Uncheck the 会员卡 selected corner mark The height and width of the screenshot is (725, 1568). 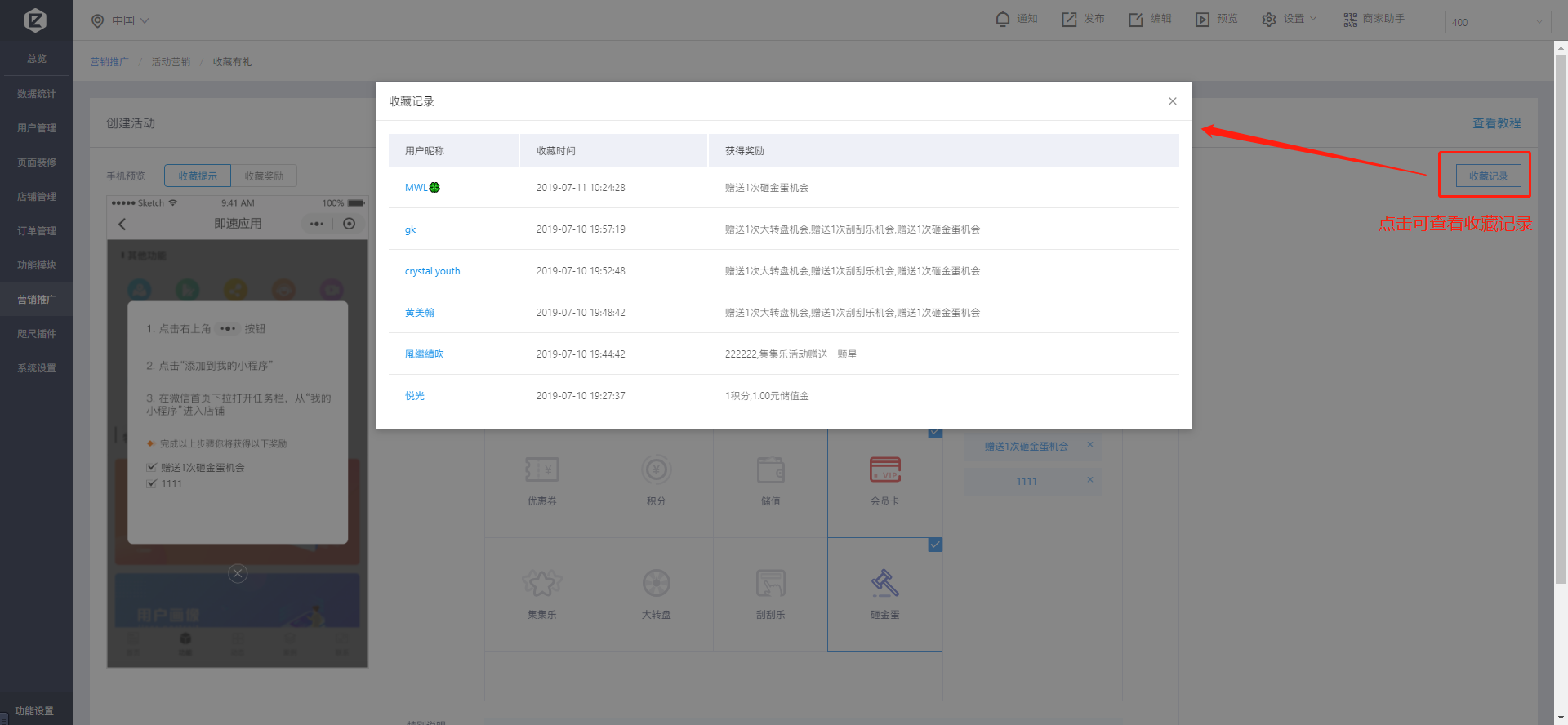coord(935,433)
